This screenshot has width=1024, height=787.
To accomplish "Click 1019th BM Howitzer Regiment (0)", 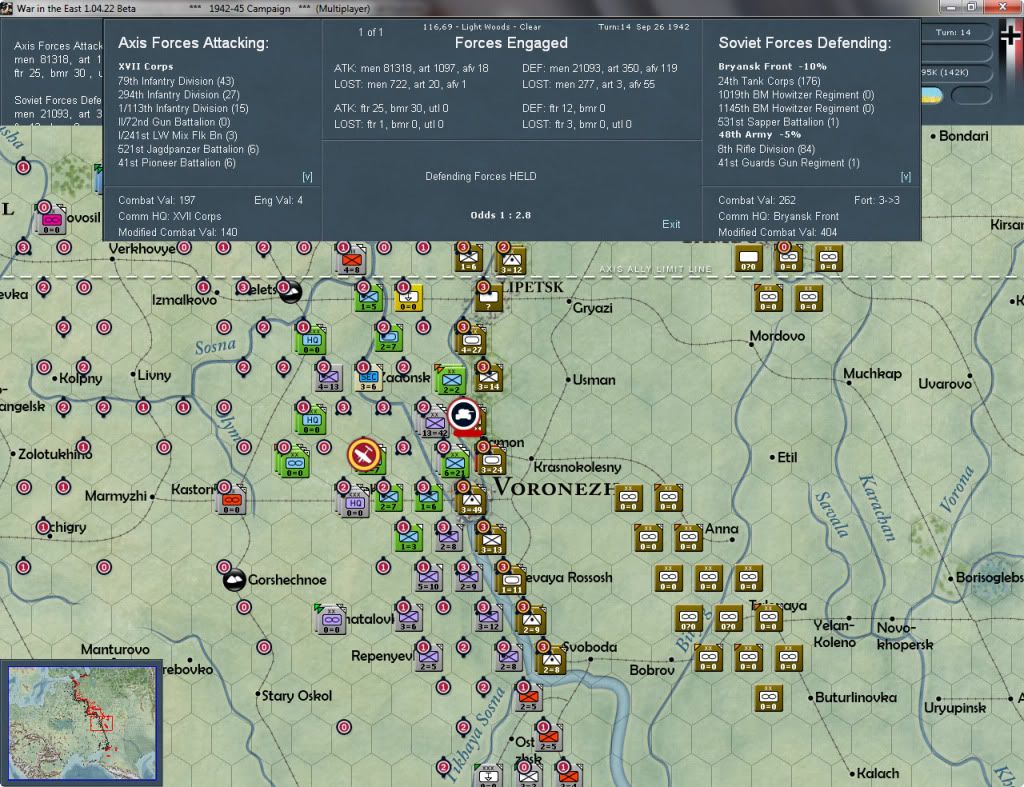I will [x=795, y=95].
